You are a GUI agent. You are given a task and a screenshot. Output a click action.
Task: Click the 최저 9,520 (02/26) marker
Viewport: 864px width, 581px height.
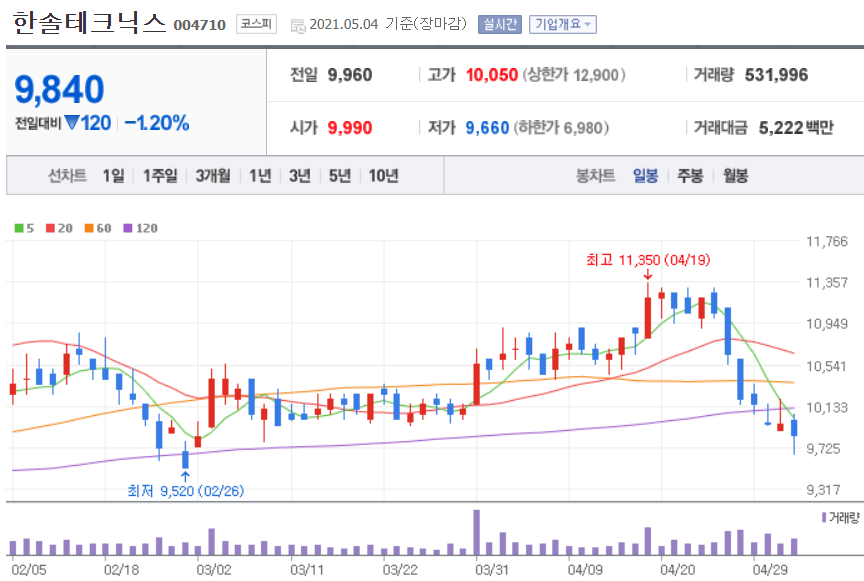click(186, 491)
